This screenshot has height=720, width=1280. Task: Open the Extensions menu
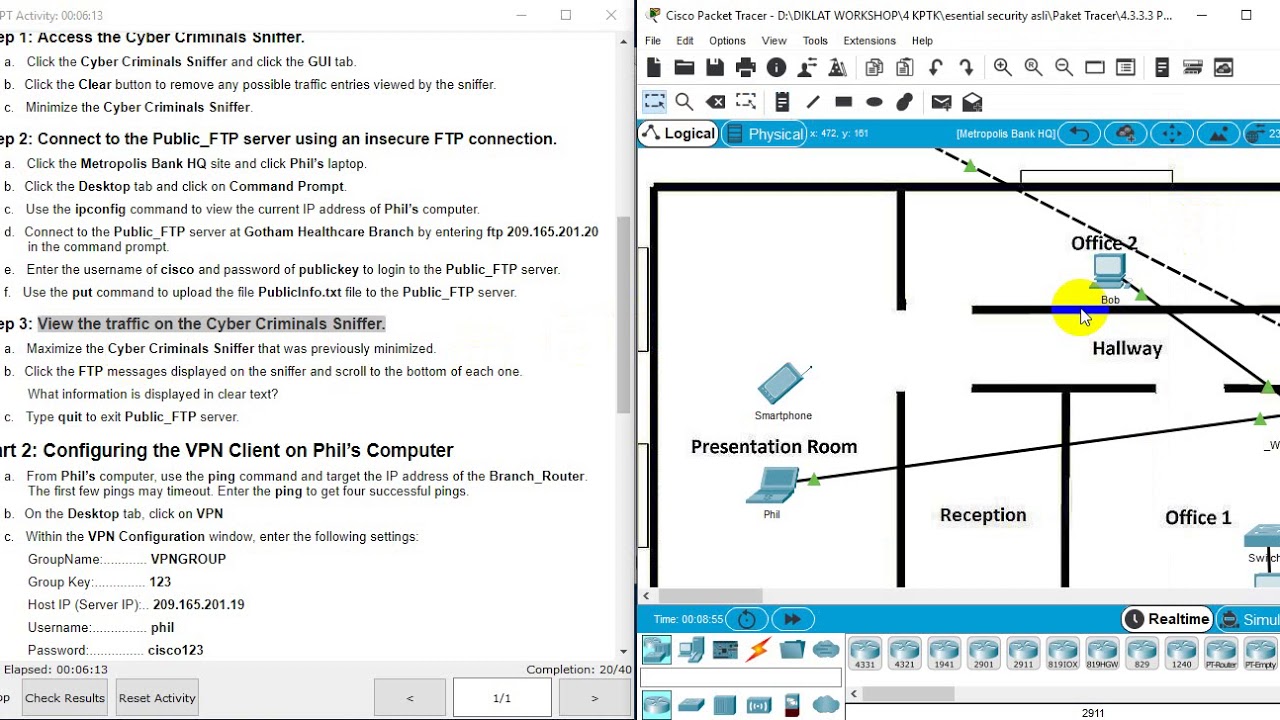(x=869, y=41)
